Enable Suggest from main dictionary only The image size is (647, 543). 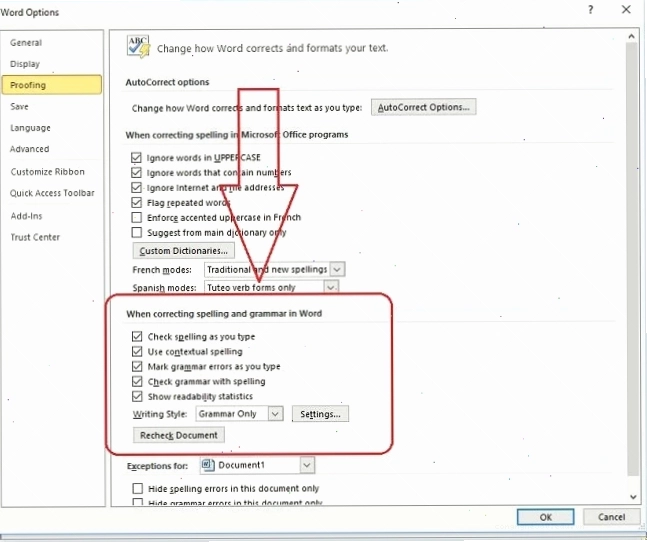pos(136,232)
